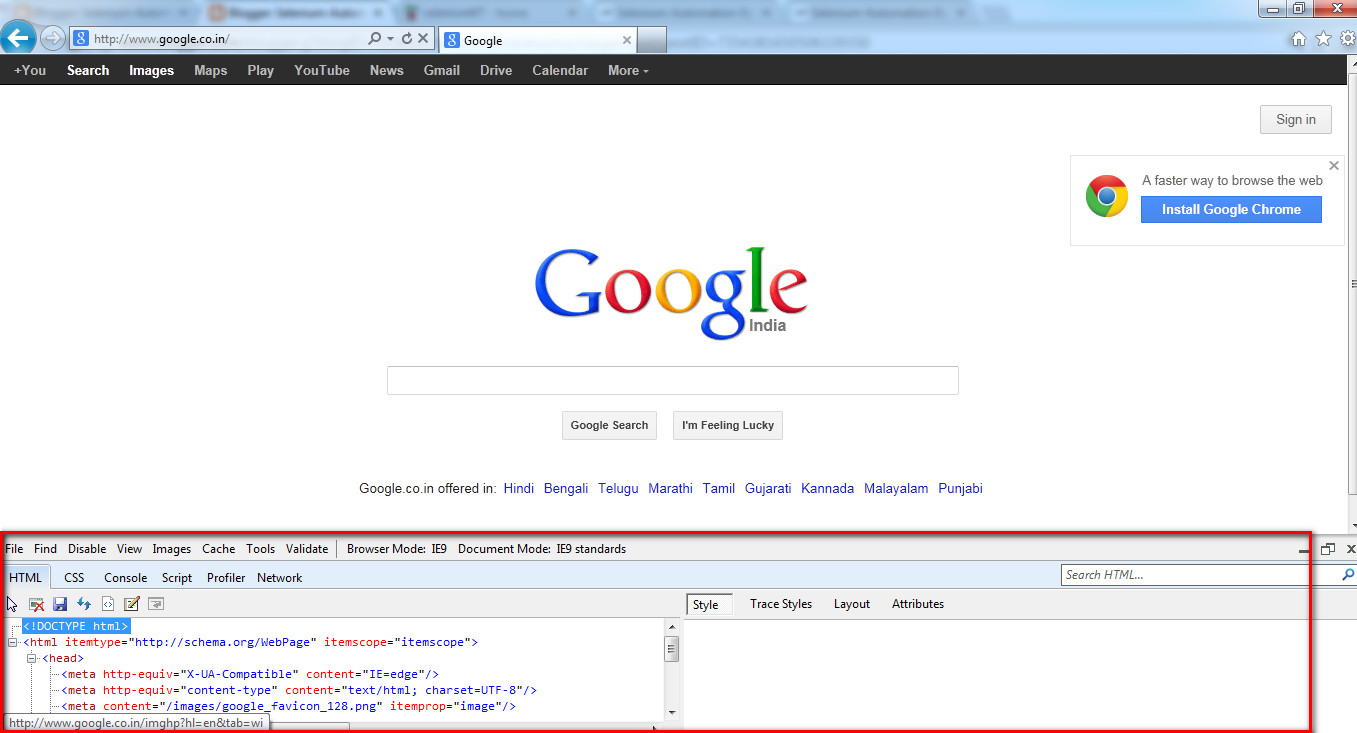Image resolution: width=1357 pixels, height=733 pixels.
Task: Click the browser Forward arrow button
Action: tap(51, 39)
